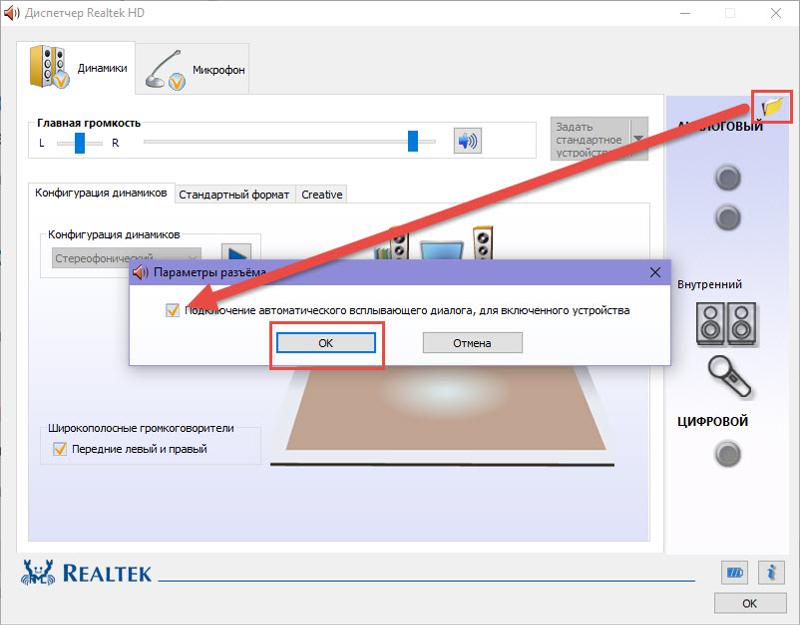Viewport: 800px width, 625px height.
Task: Click the monitor image between speakers
Action: 441,251
